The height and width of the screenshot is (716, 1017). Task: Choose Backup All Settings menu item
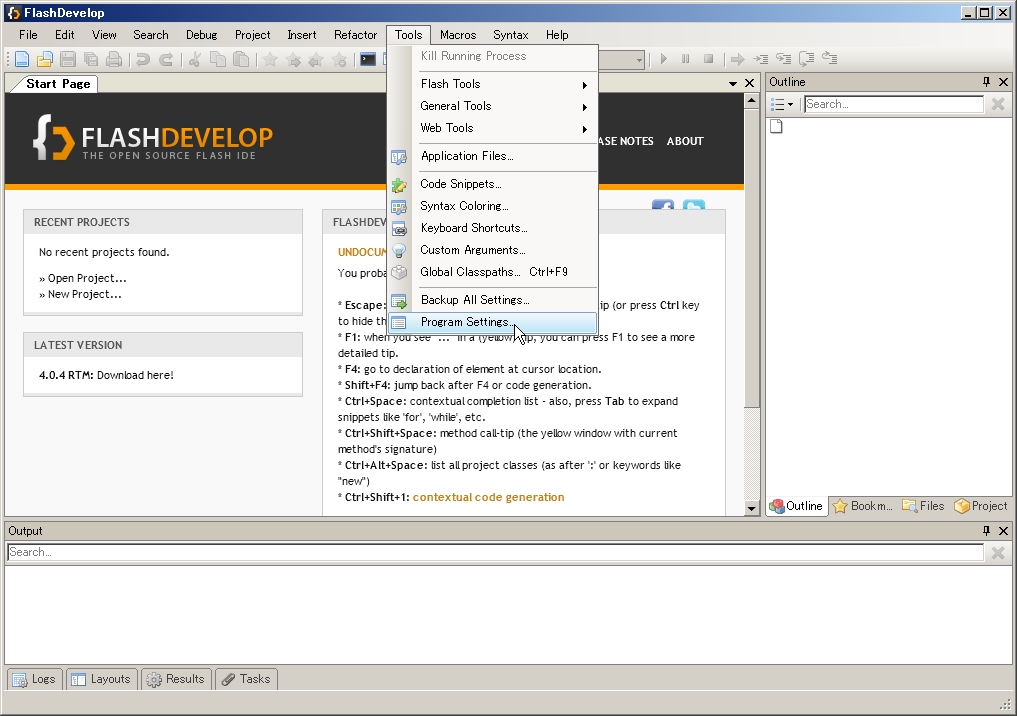click(493, 300)
